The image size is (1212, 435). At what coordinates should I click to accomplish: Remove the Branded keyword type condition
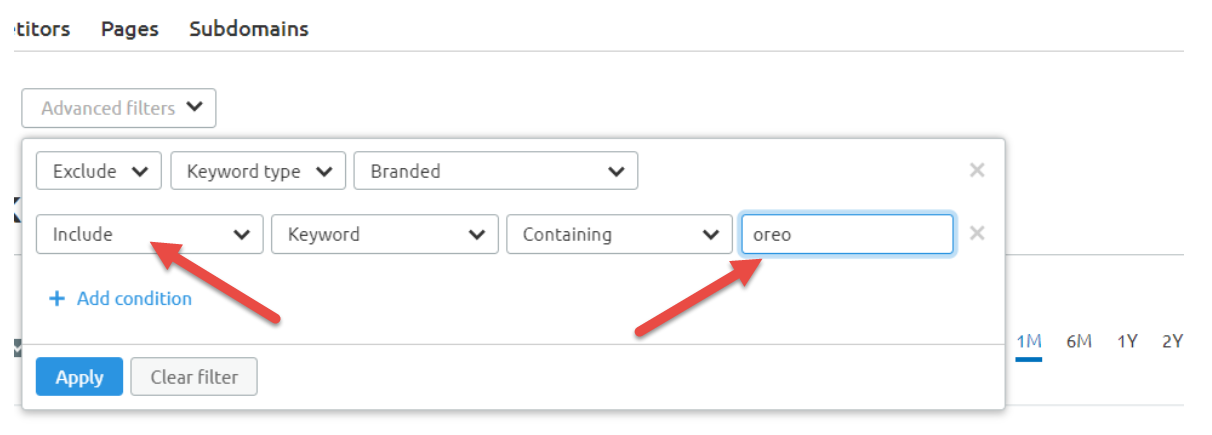pyautogui.click(x=977, y=170)
